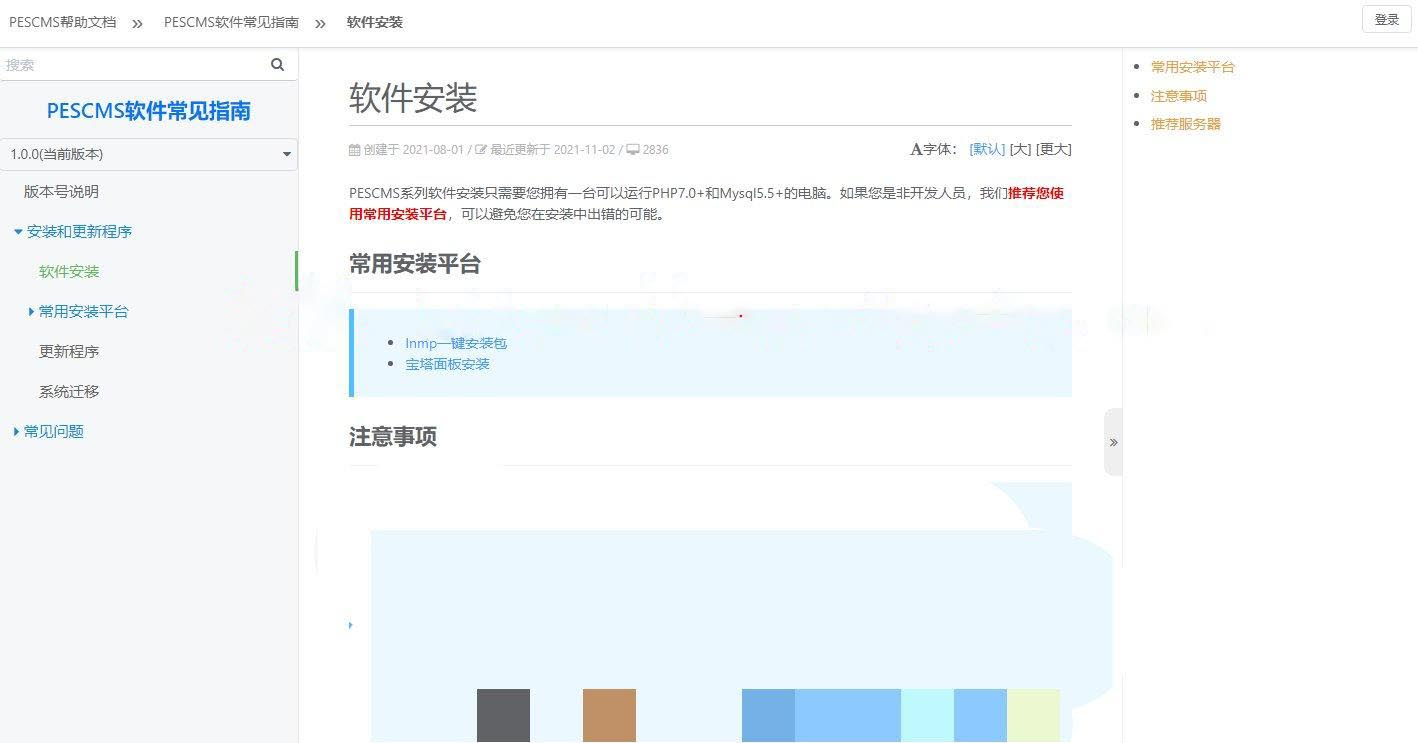Open the lnmp一键安装包 link
The width and height of the screenshot is (1418, 743).
tap(456, 342)
